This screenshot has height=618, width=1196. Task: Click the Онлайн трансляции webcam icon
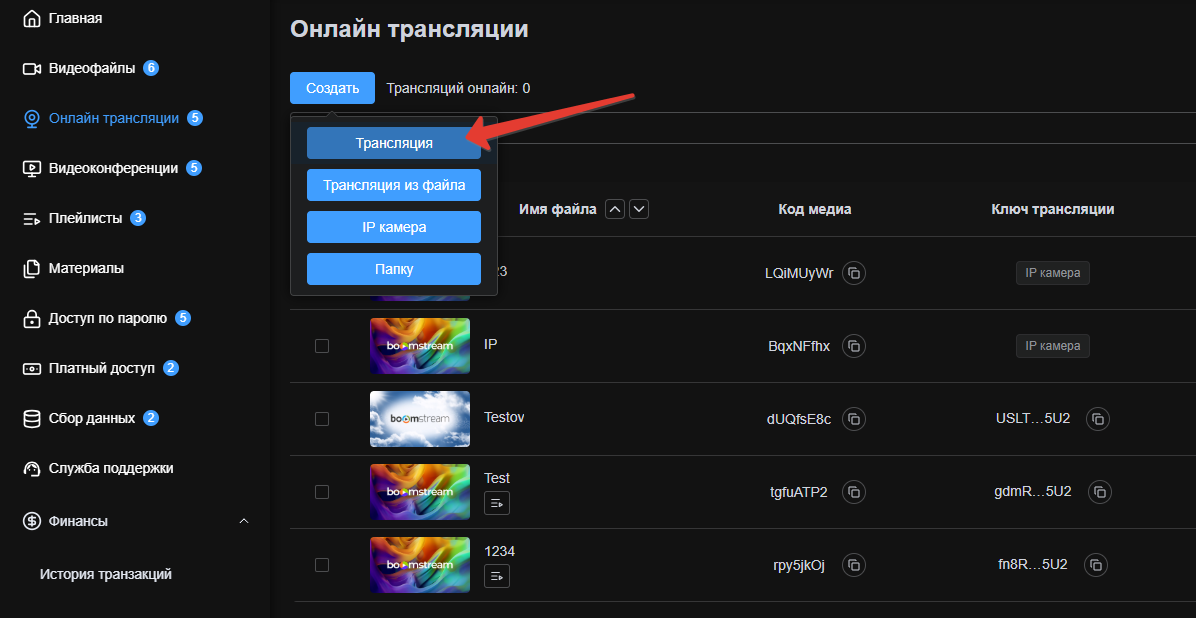pyautogui.click(x=31, y=119)
